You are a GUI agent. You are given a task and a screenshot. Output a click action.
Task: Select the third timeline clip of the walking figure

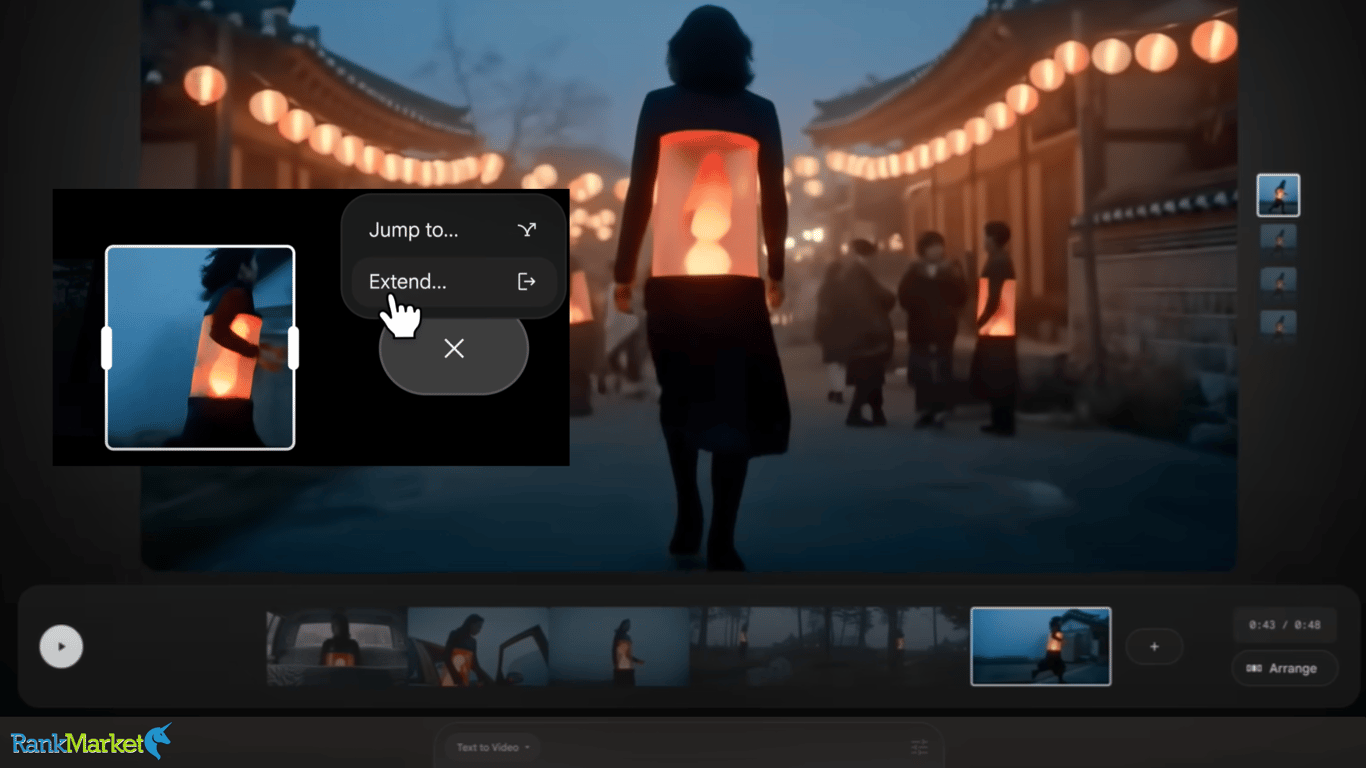(619, 647)
